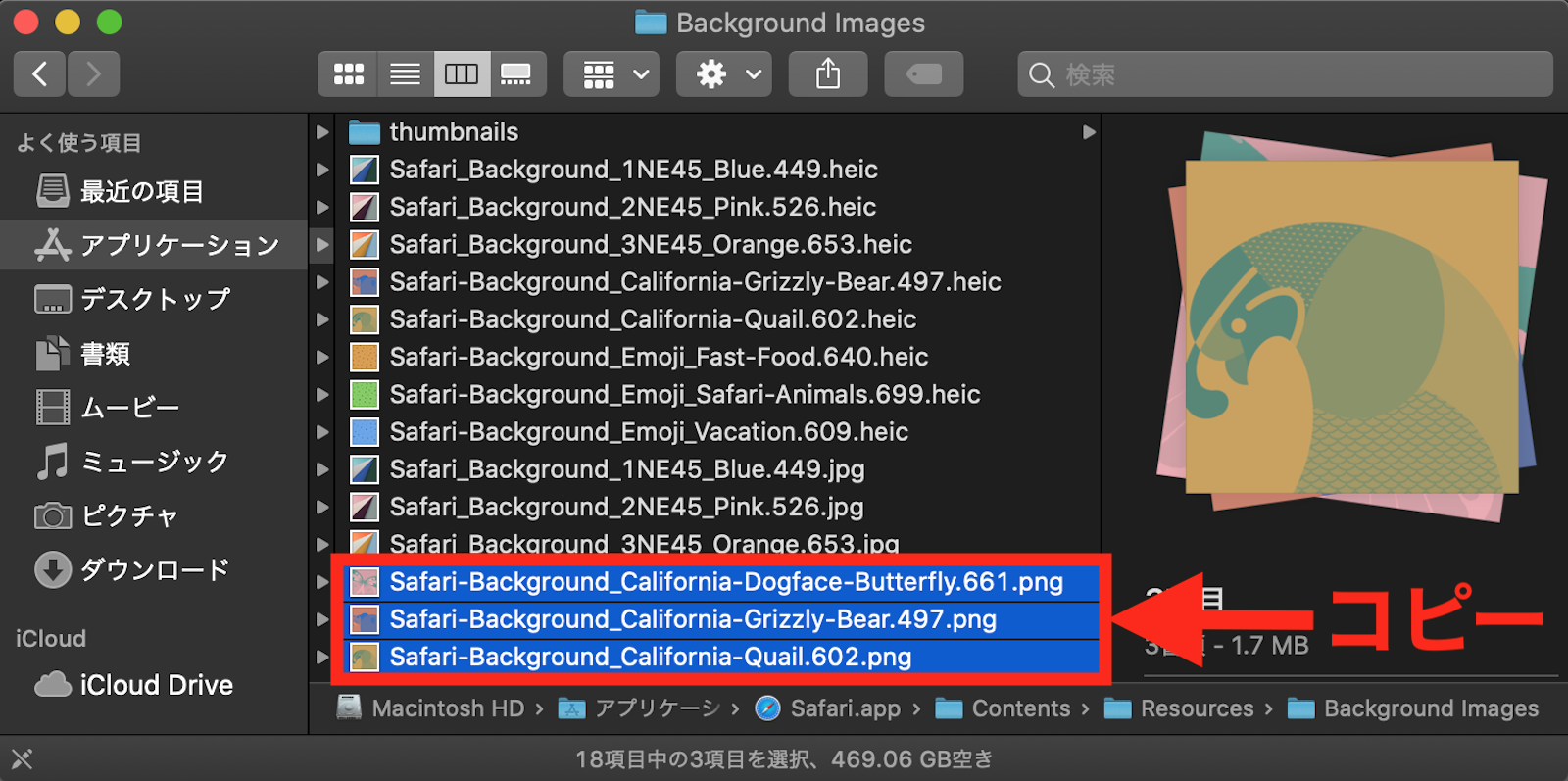Screen dimensions: 1568x781
Task: Open ミュージック in the sidebar
Action: point(154,461)
